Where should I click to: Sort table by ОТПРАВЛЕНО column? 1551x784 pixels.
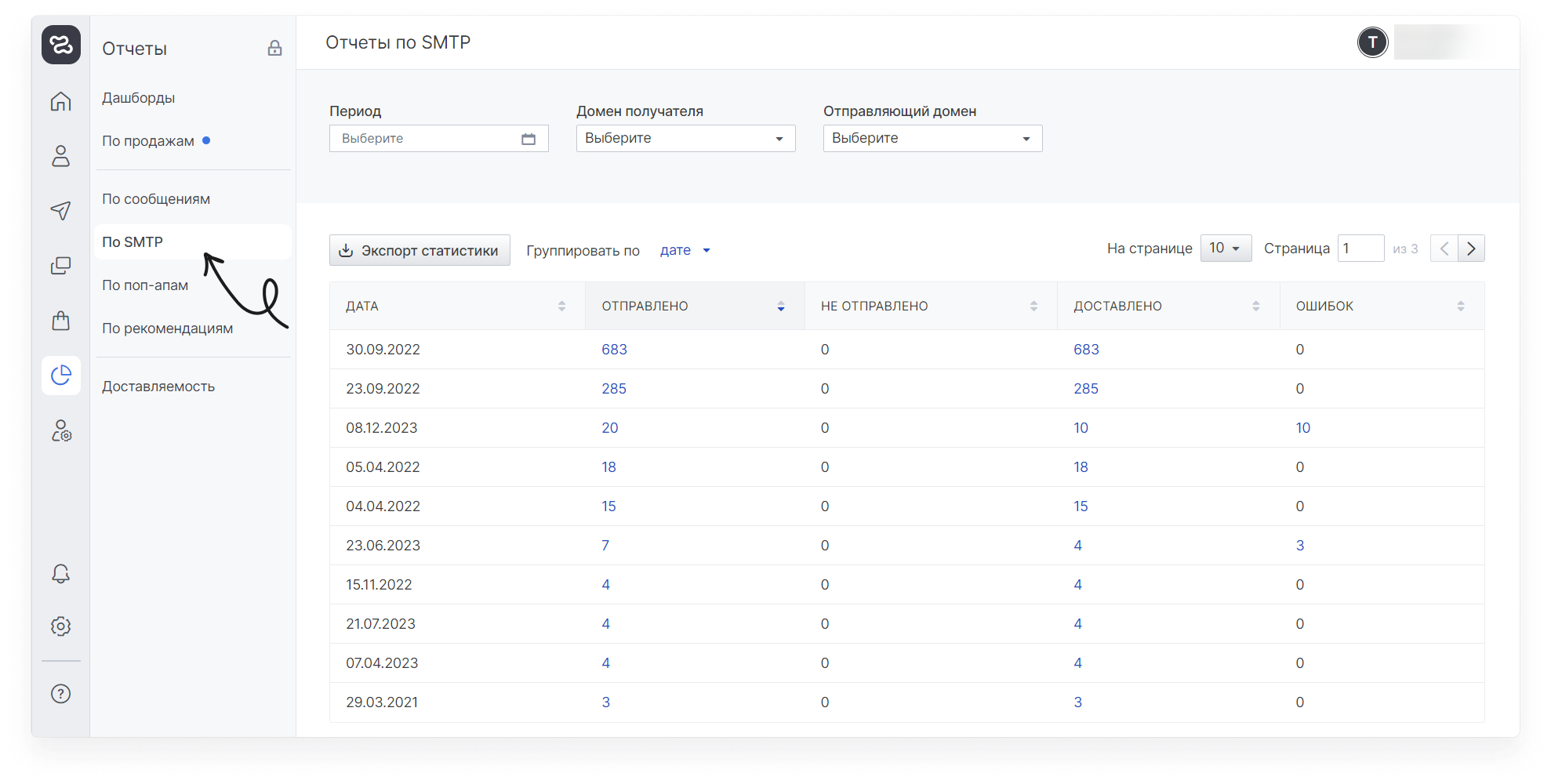pyautogui.click(x=781, y=306)
